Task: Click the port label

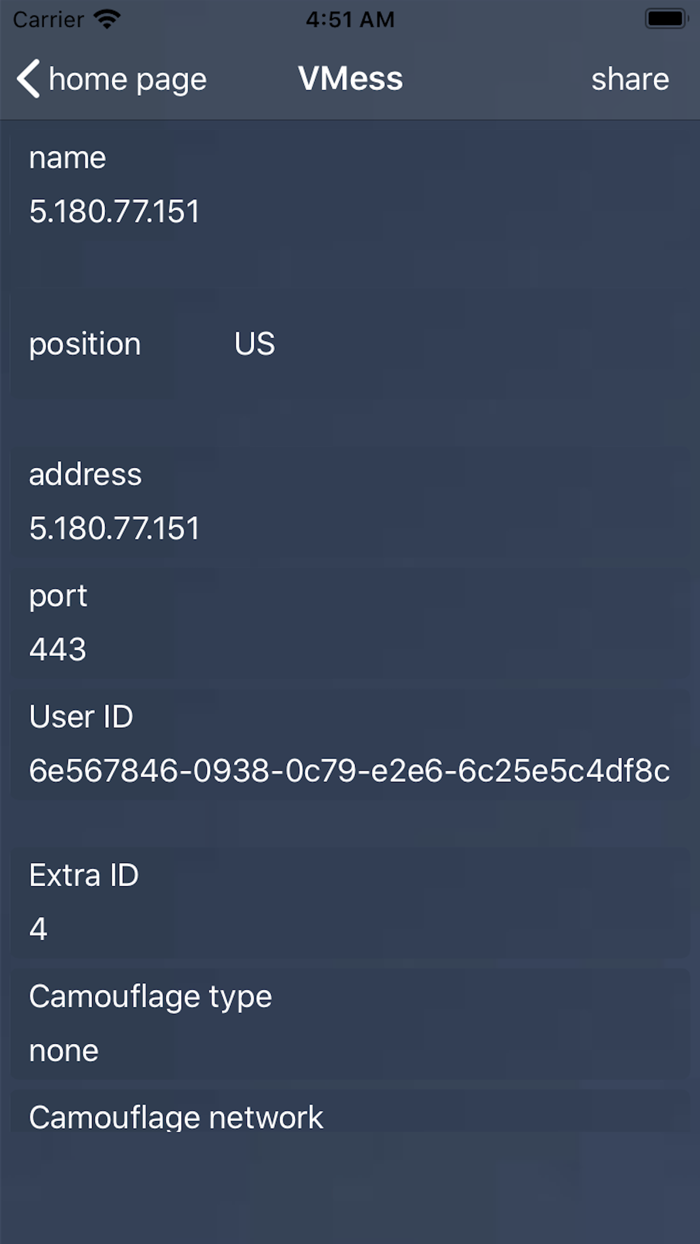Action: click(58, 596)
